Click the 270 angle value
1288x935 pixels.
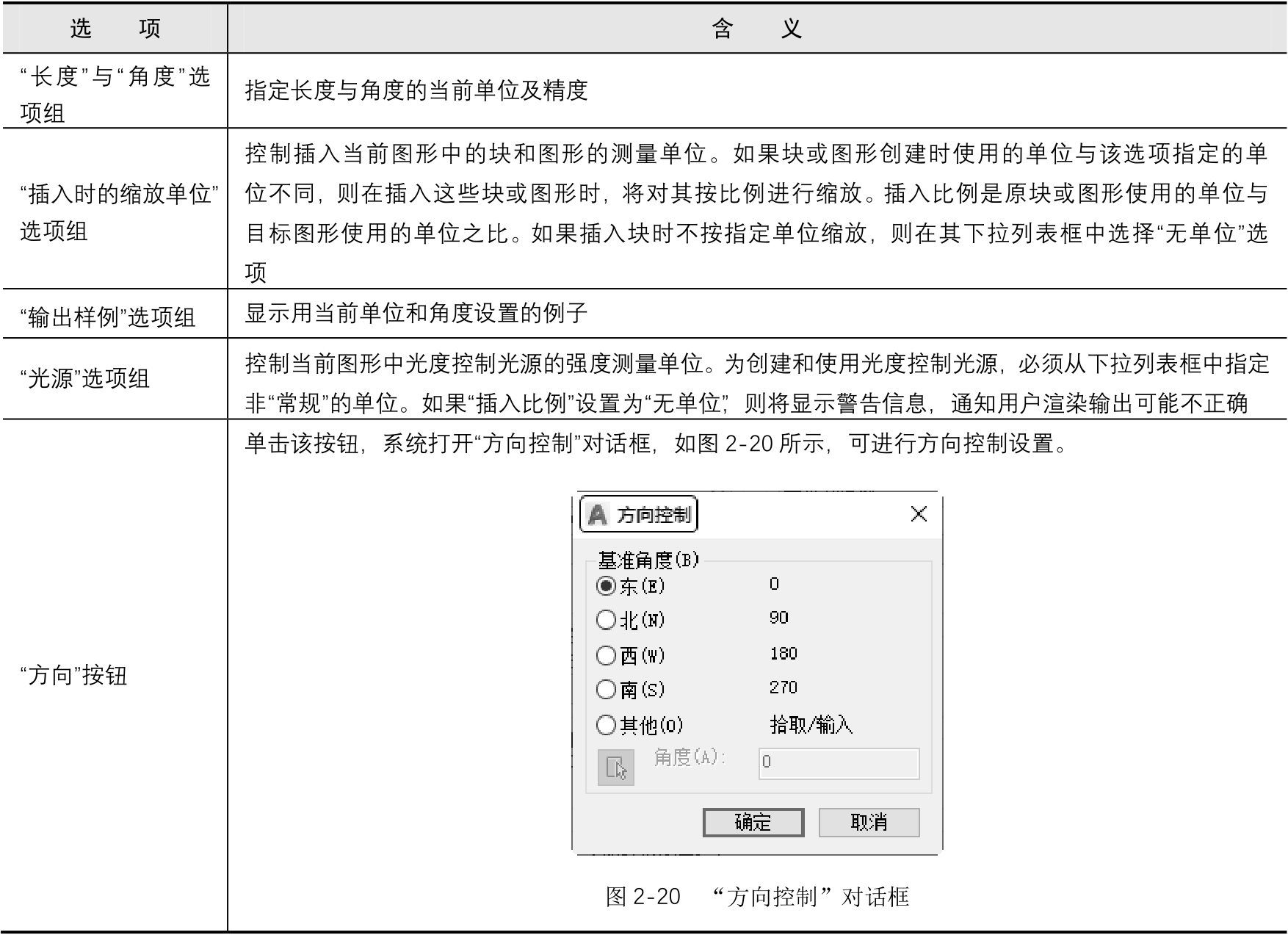pyautogui.click(x=784, y=687)
